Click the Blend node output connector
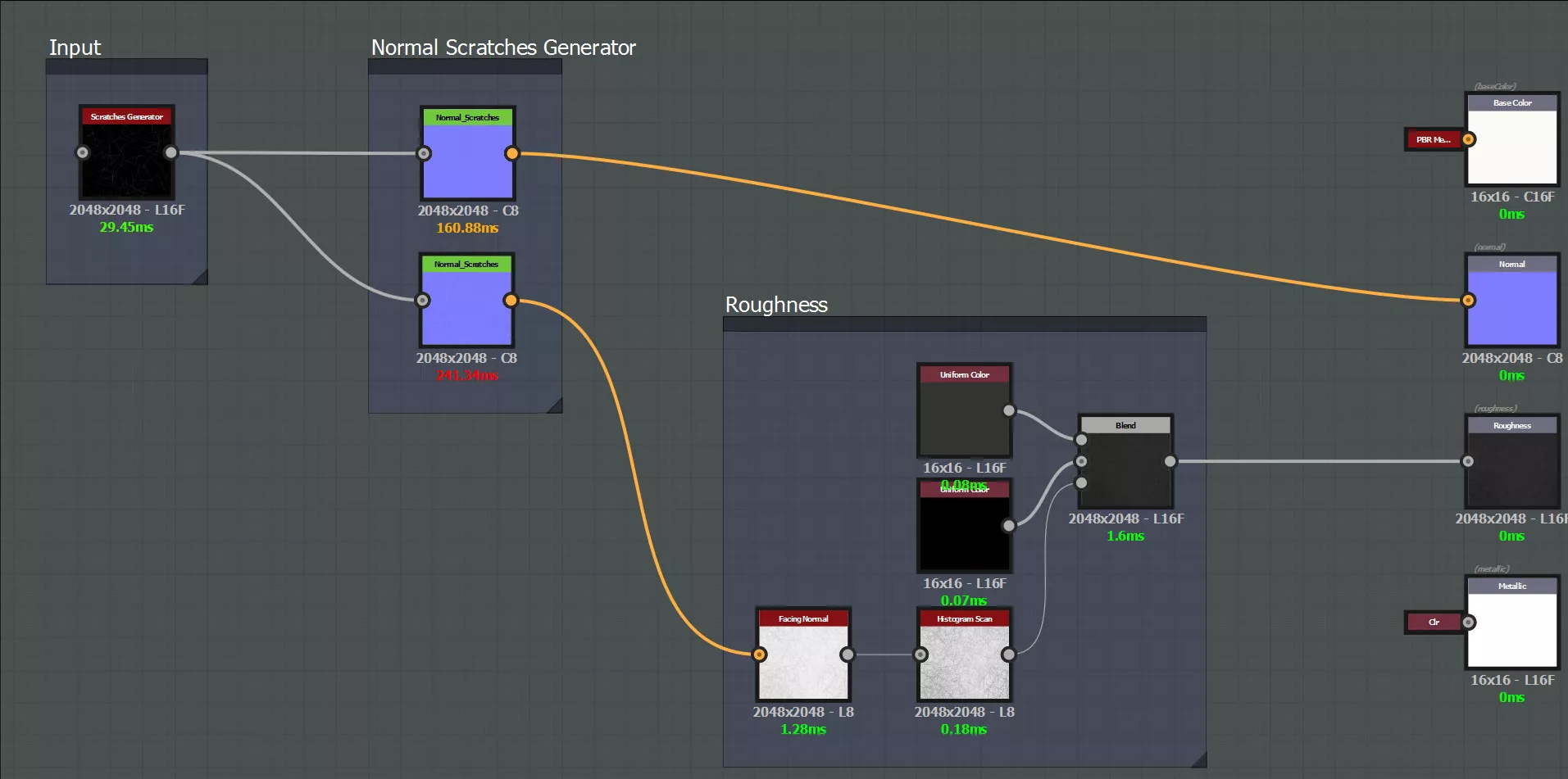The image size is (1568, 779). pos(1170,461)
